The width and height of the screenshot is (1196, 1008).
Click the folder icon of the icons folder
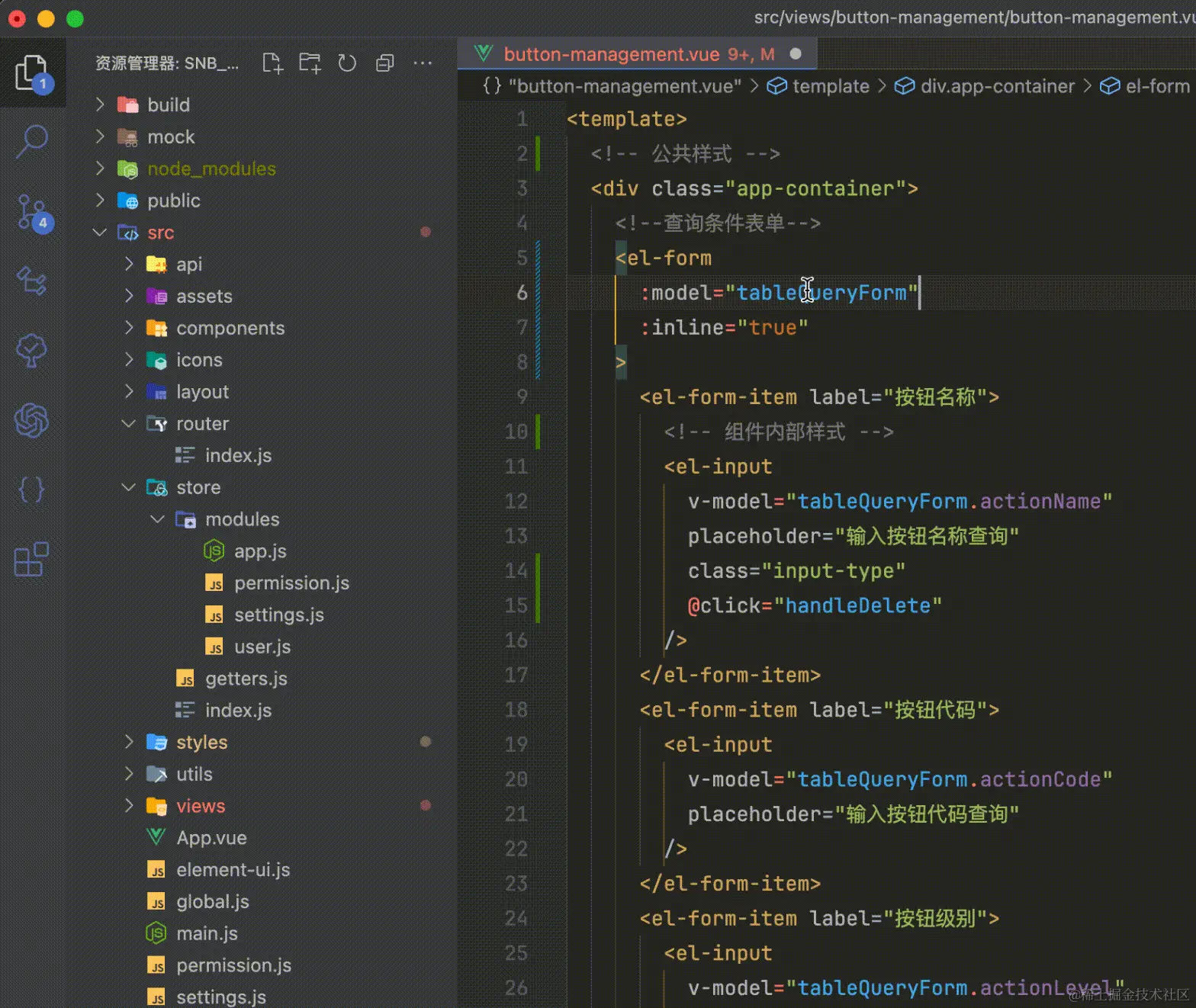click(x=156, y=360)
